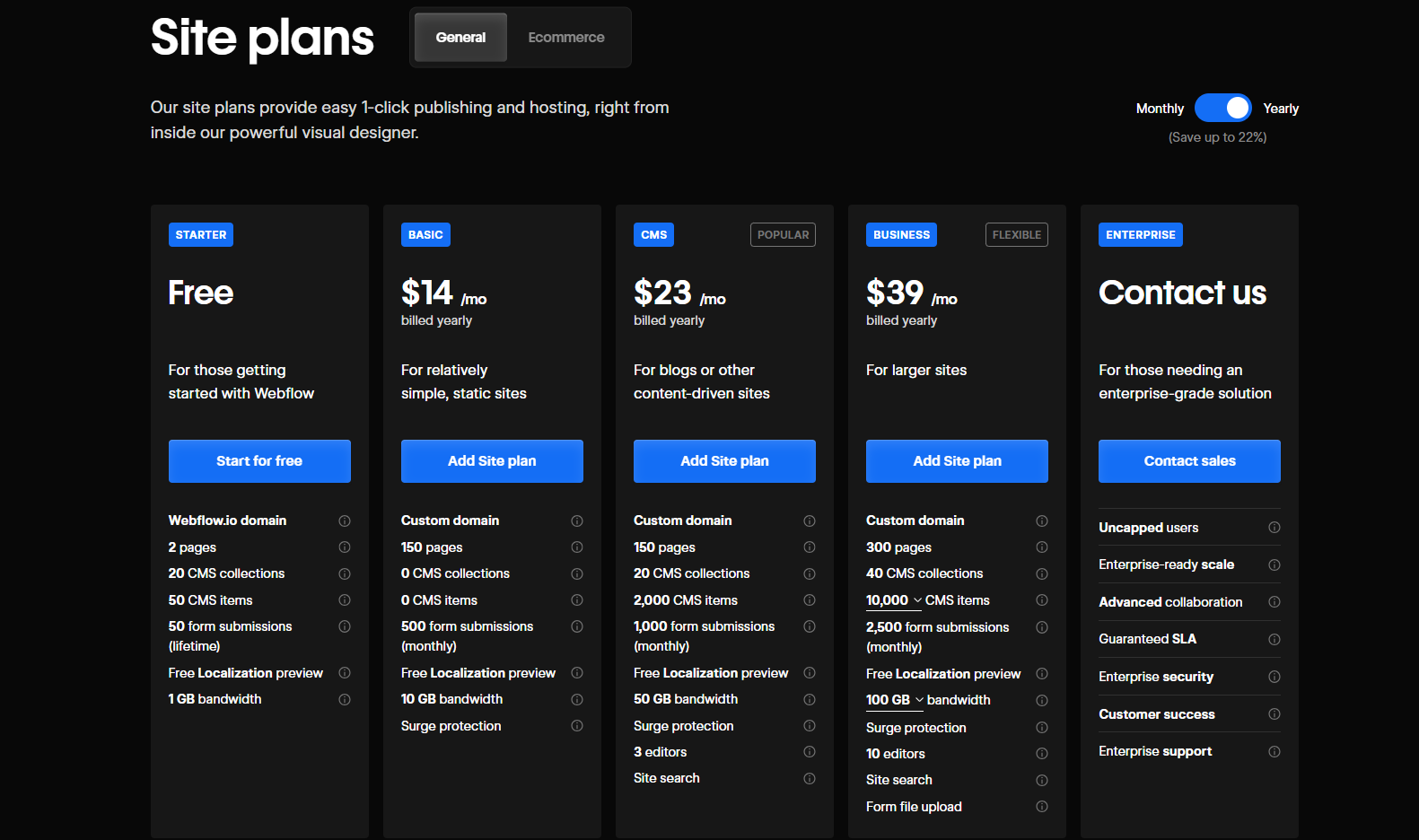Show info for 1,000 form submissions in CMS plan

[810, 626]
